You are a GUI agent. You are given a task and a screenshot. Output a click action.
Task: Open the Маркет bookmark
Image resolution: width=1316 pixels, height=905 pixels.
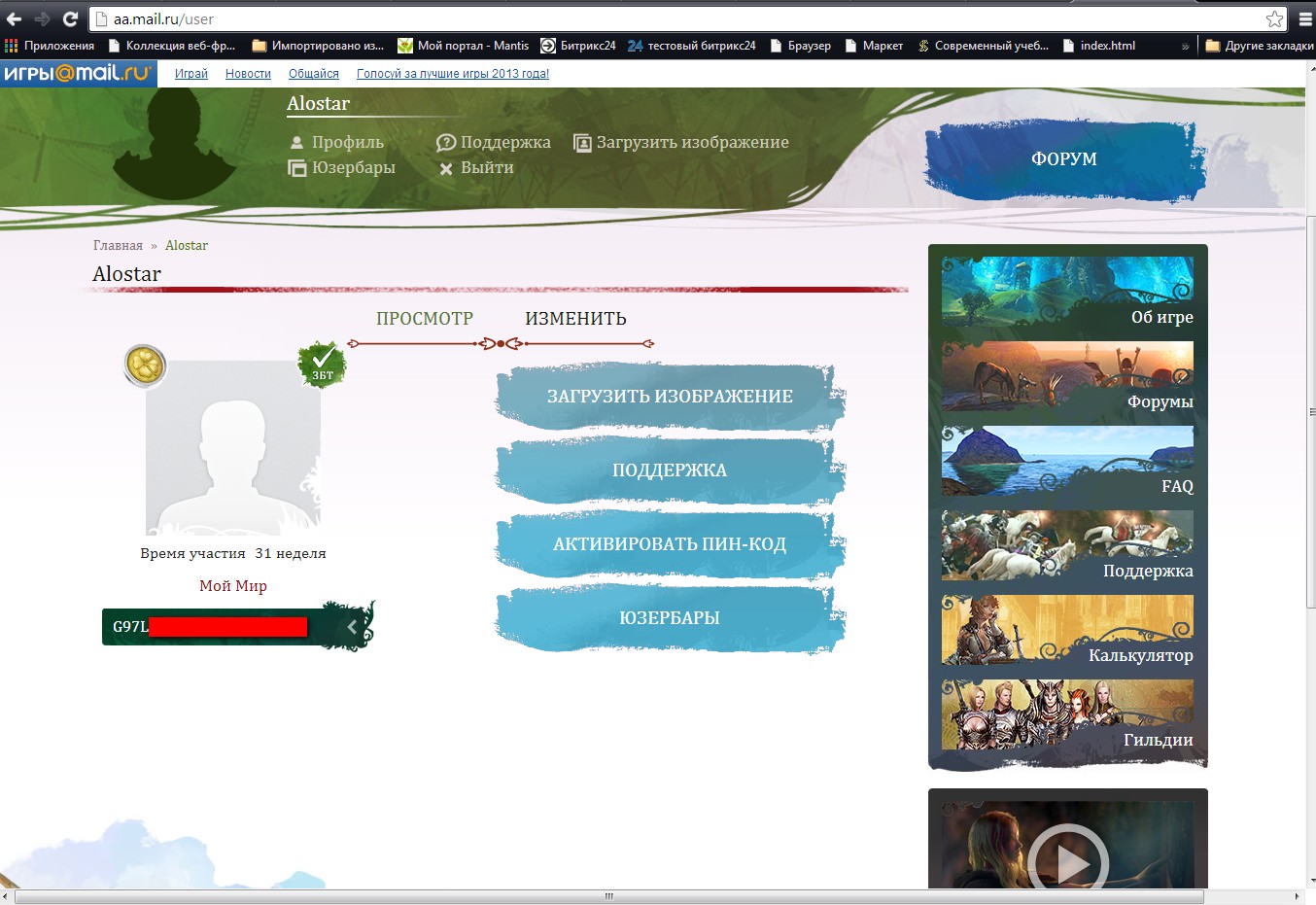point(875,46)
